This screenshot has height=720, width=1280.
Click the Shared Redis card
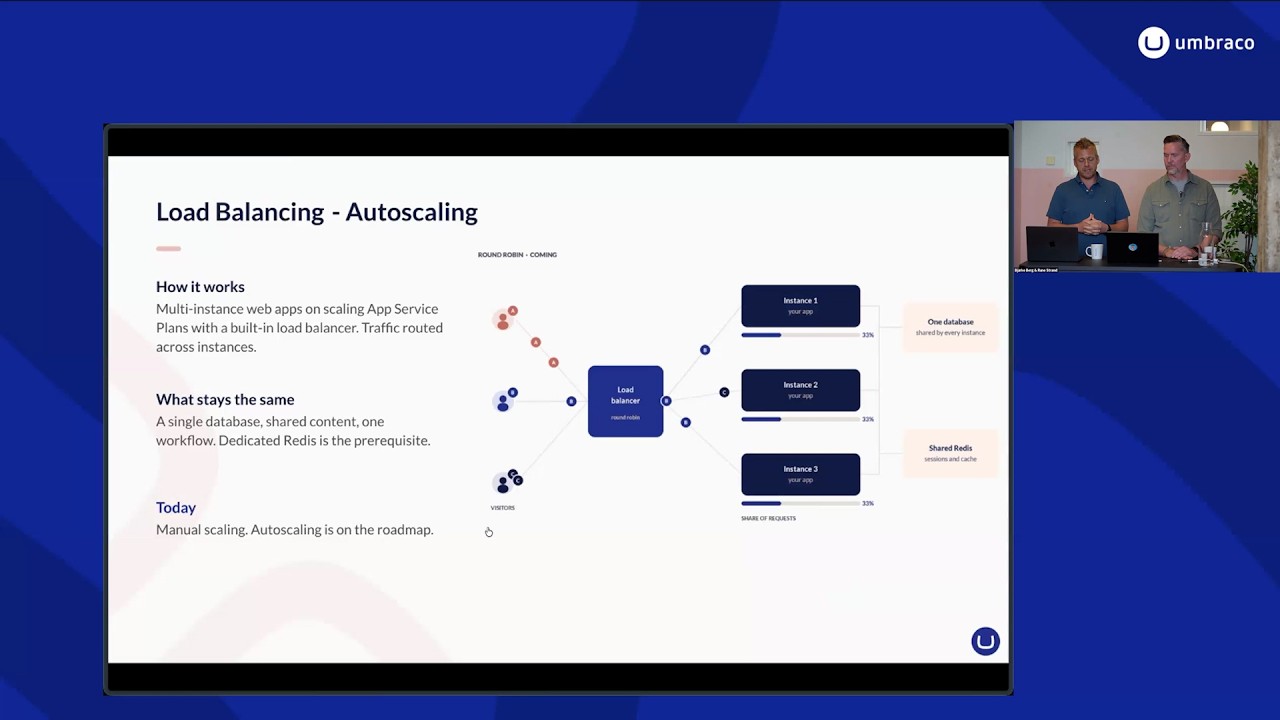[950, 453]
